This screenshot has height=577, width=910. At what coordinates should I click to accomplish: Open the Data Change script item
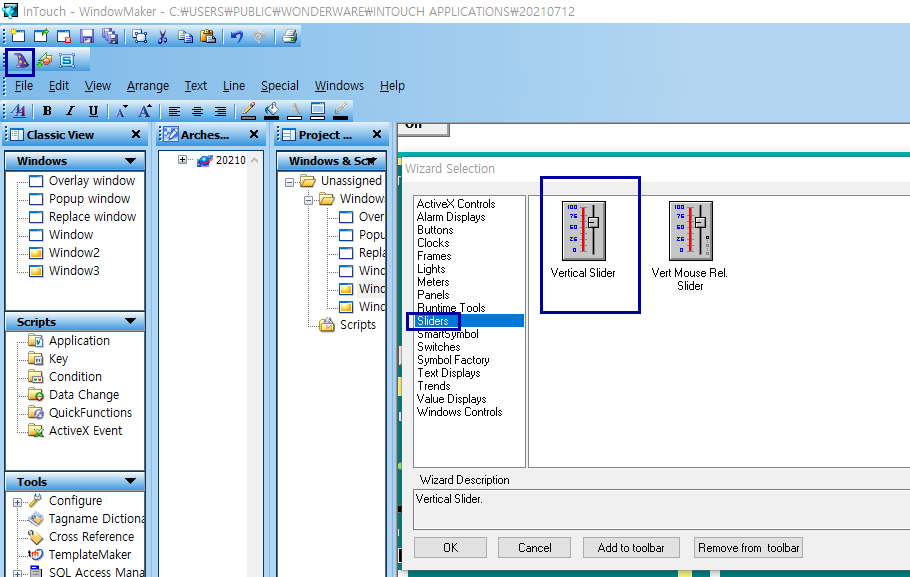(84, 395)
